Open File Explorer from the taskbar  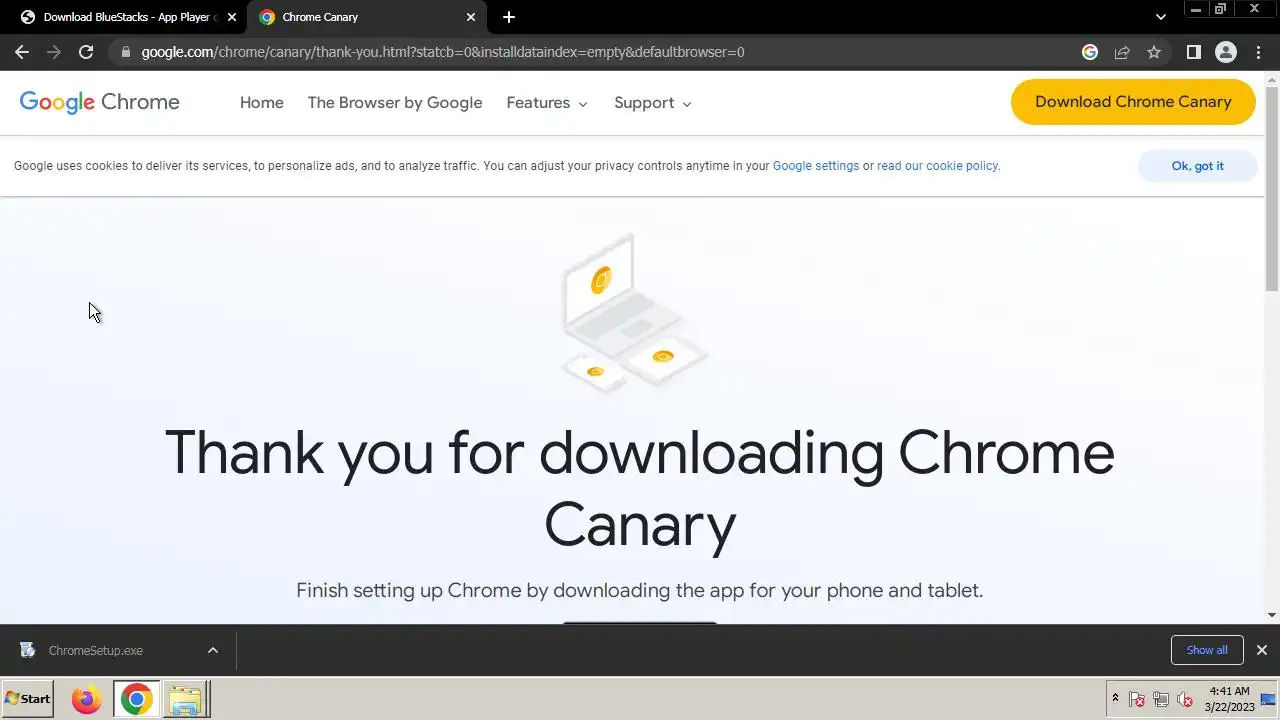click(185, 699)
